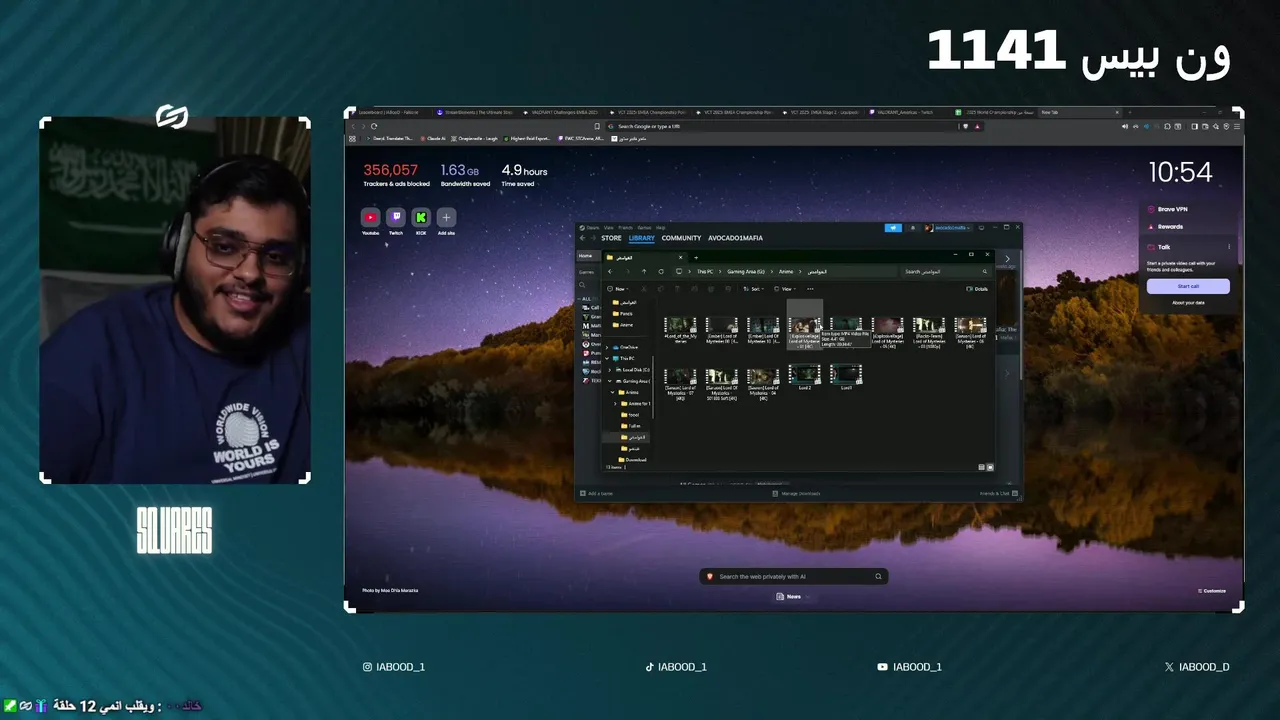Click the Add site plus tile

(x=446, y=217)
